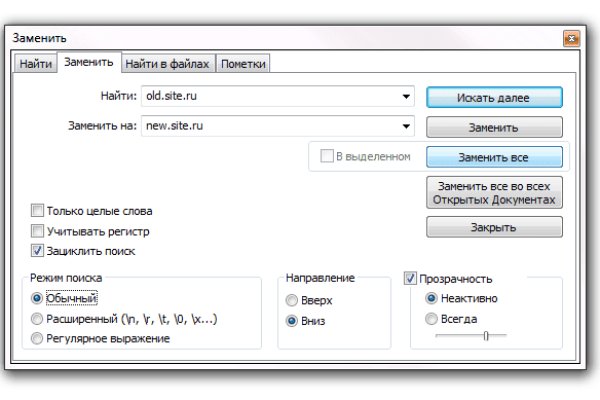Uncheck the Зациклить поиск option
The width and height of the screenshot is (600, 400).
(x=38, y=251)
